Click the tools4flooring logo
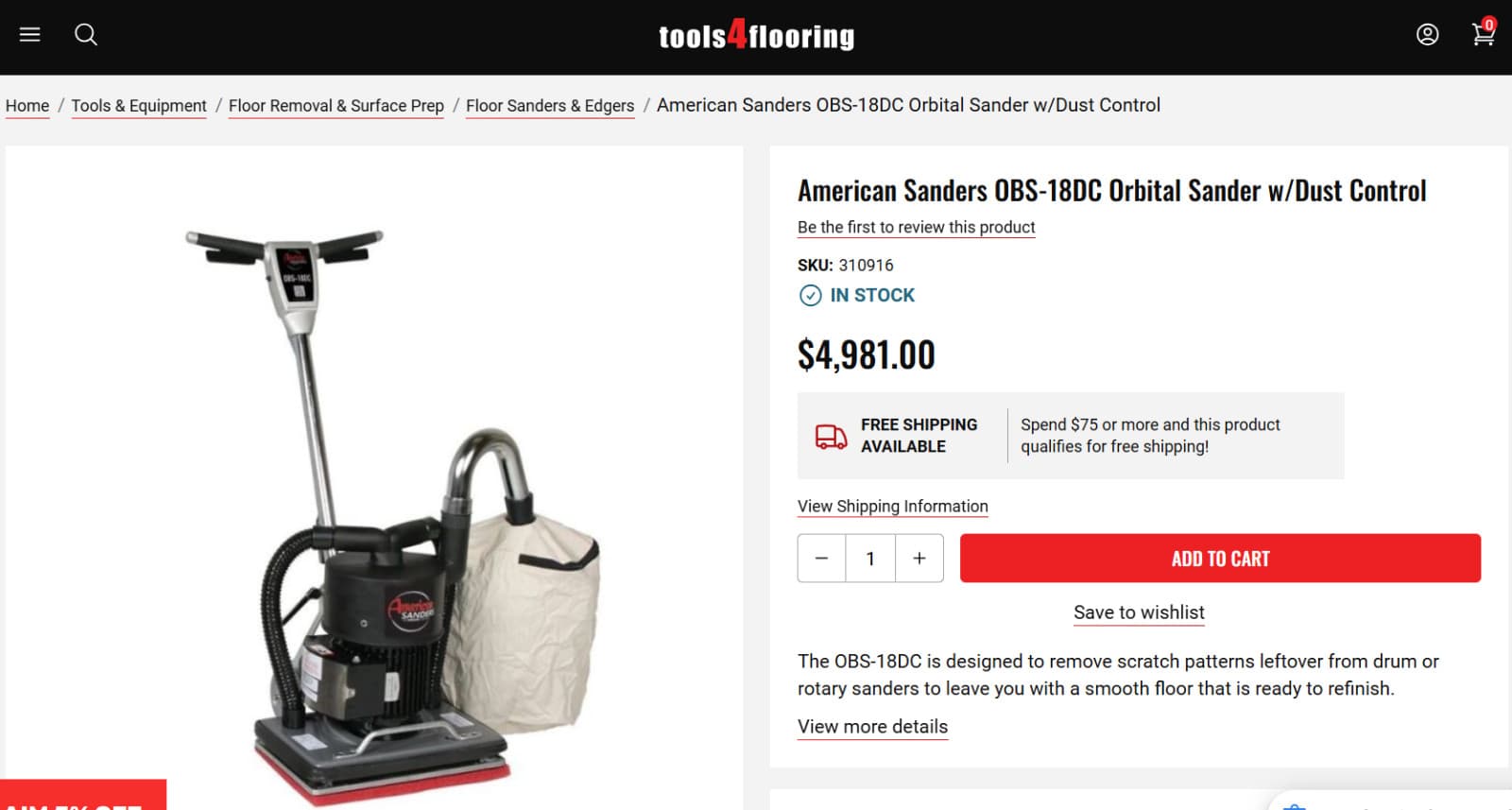The height and width of the screenshot is (810, 1512). click(756, 37)
